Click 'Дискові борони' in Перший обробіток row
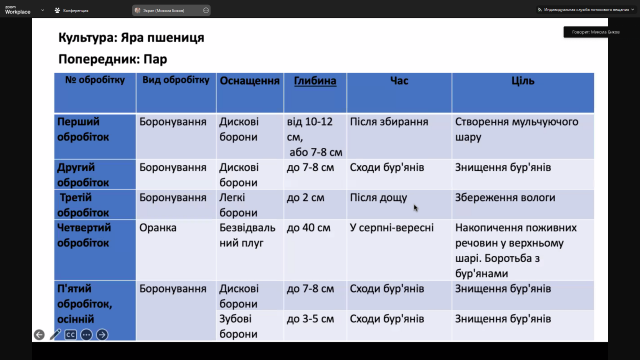The height and width of the screenshot is (360, 640). tap(250, 136)
